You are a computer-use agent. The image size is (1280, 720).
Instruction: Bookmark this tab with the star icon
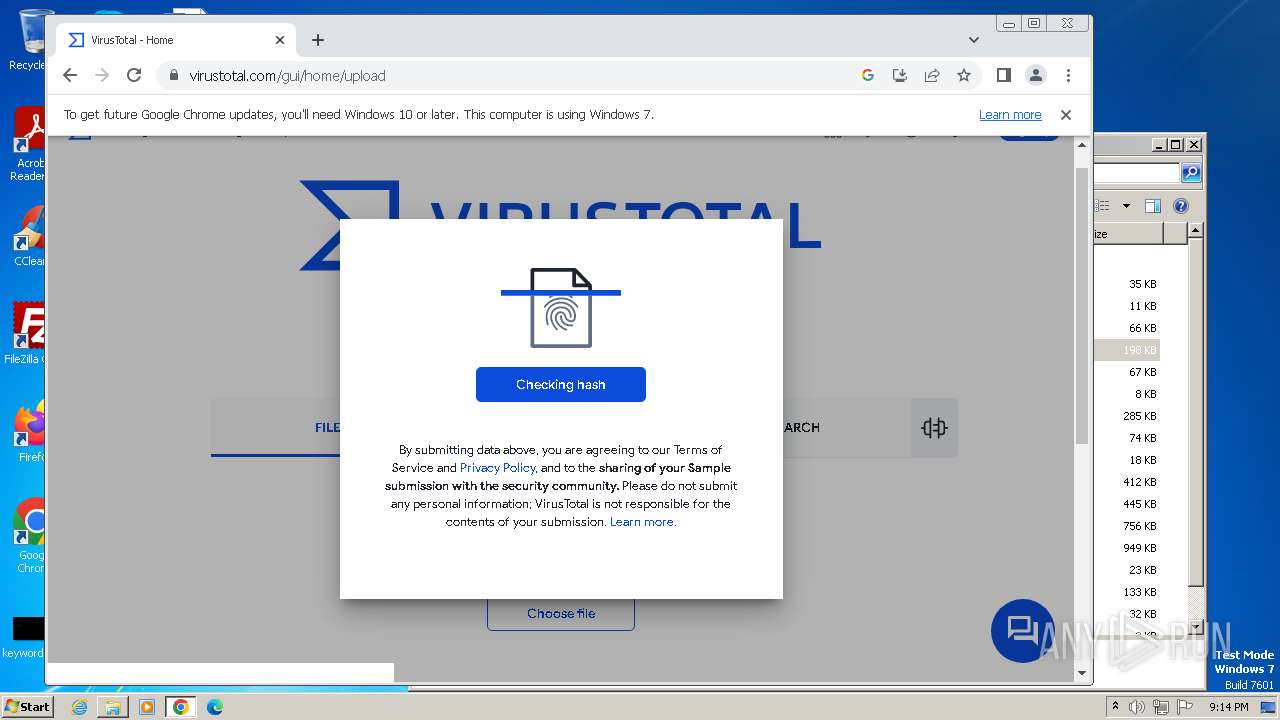[x=964, y=75]
